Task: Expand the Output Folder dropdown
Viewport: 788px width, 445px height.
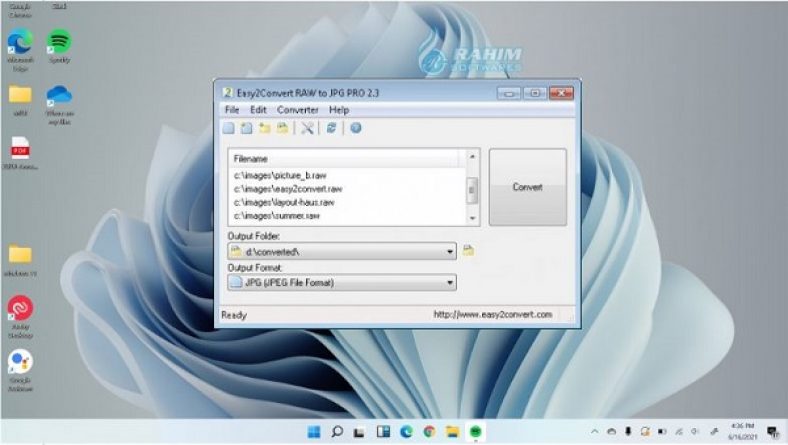Action: click(450, 251)
